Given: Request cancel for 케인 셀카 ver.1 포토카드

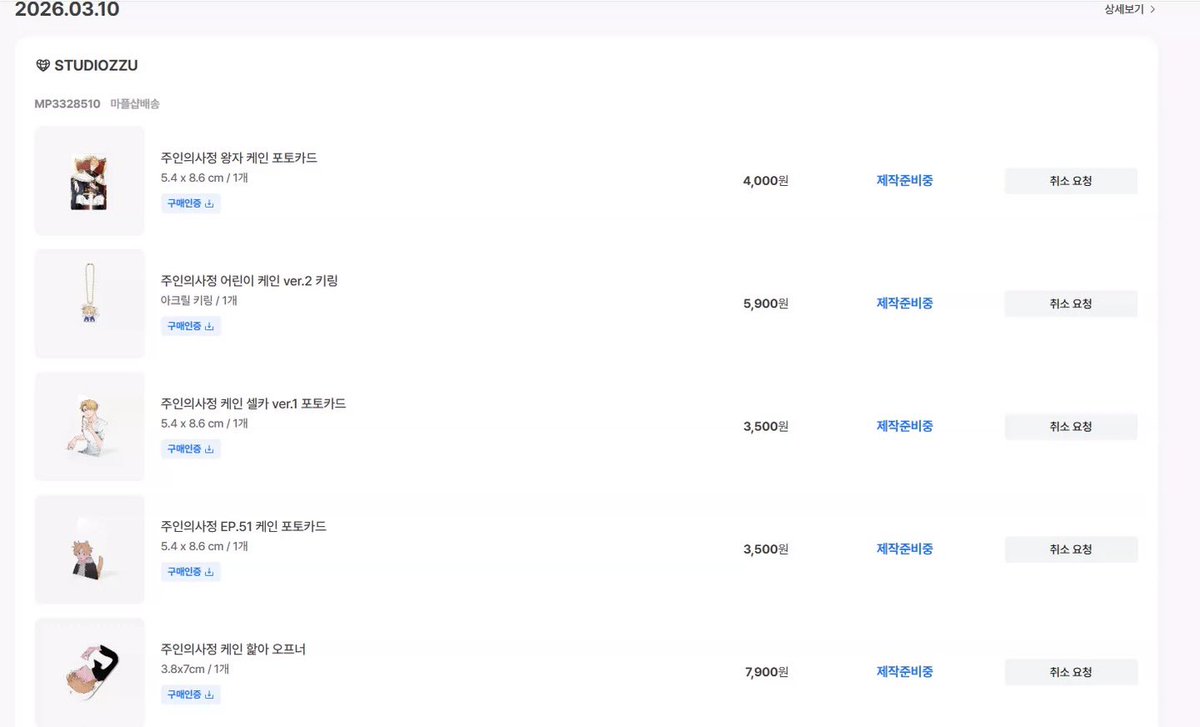Looking at the screenshot, I should 1071,427.
